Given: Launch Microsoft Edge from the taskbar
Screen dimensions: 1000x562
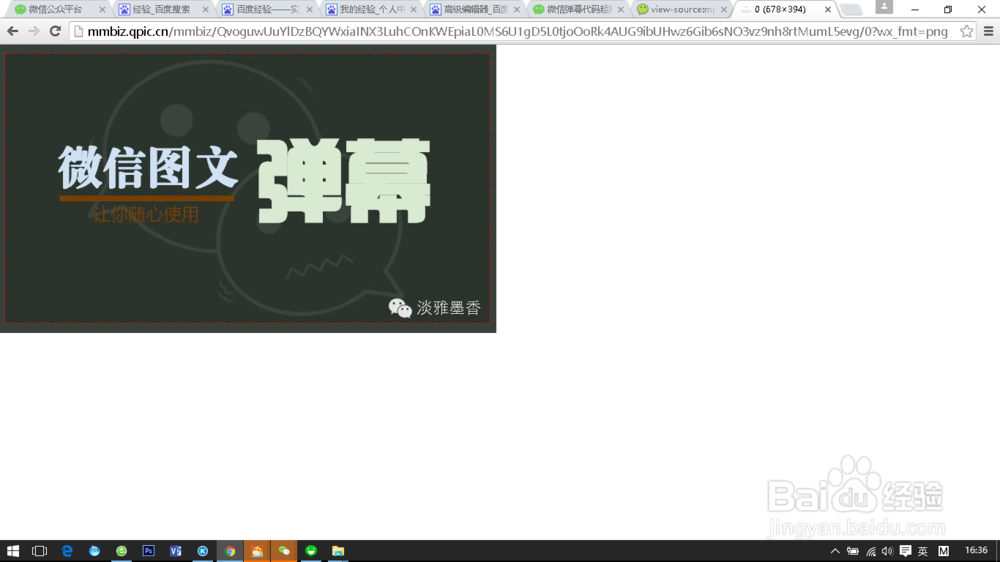Looking at the screenshot, I should [67, 551].
